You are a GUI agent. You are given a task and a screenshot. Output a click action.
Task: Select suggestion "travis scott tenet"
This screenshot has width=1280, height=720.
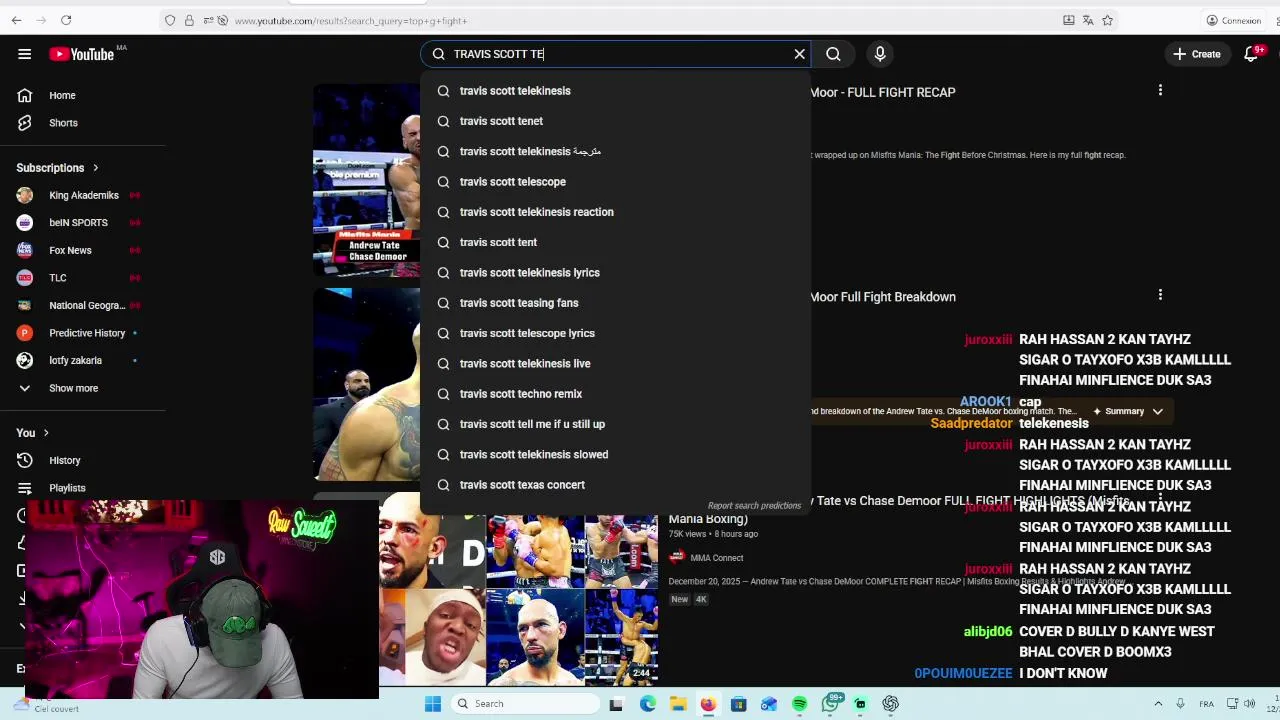tap(615, 121)
